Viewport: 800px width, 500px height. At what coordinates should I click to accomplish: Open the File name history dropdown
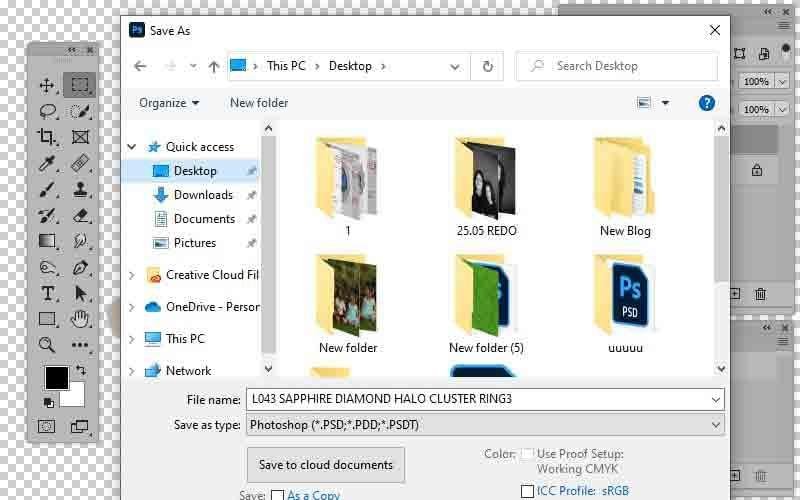tap(716, 399)
